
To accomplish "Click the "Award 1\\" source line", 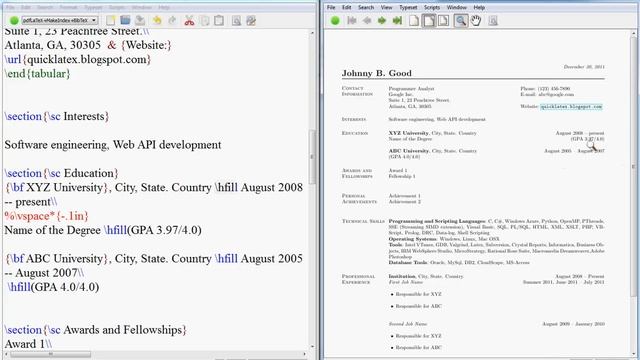I will 28,344.
